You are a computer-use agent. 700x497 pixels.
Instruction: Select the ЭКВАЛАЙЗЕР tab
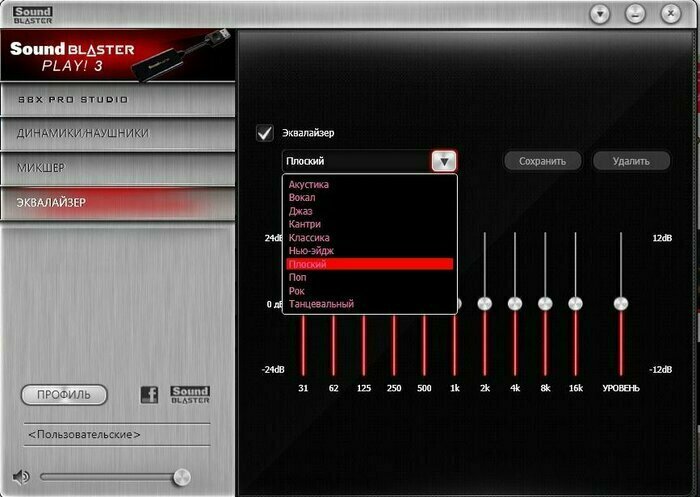pyautogui.click(x=117, y=203)
